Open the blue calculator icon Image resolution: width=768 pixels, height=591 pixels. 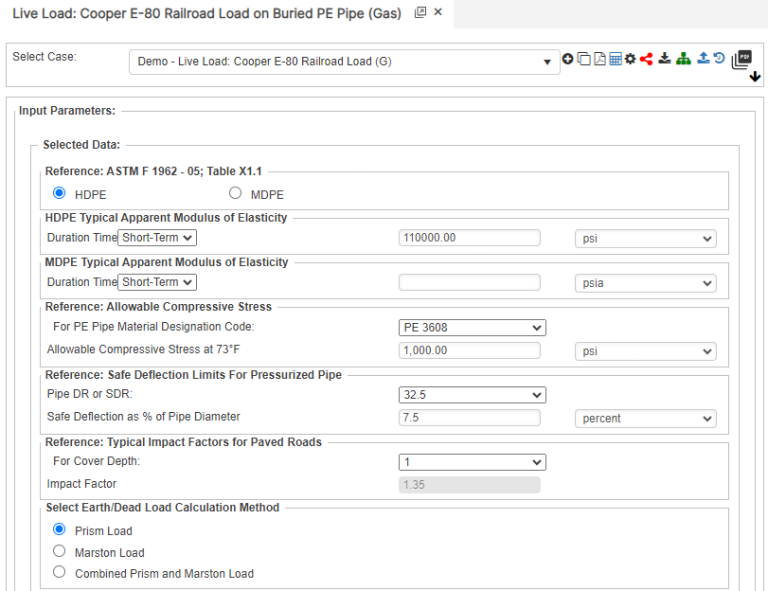(x=615, y=59)
